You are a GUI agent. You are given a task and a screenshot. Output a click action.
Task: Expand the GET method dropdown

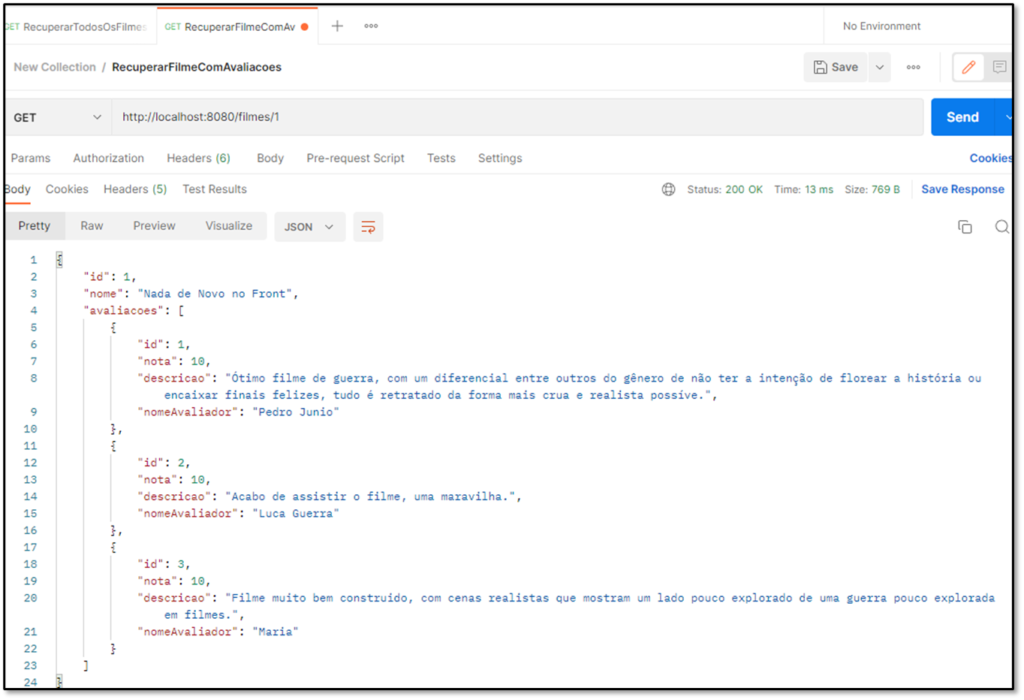57,117
